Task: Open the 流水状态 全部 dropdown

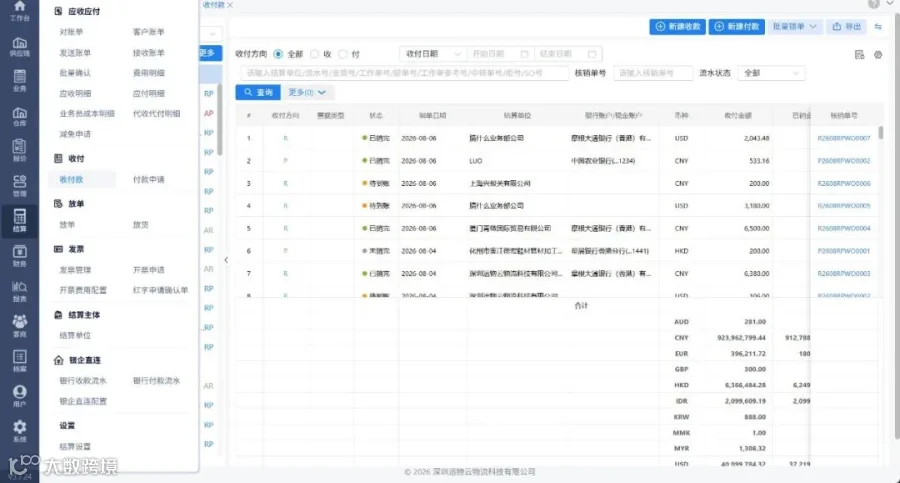Action: (771, 73)
